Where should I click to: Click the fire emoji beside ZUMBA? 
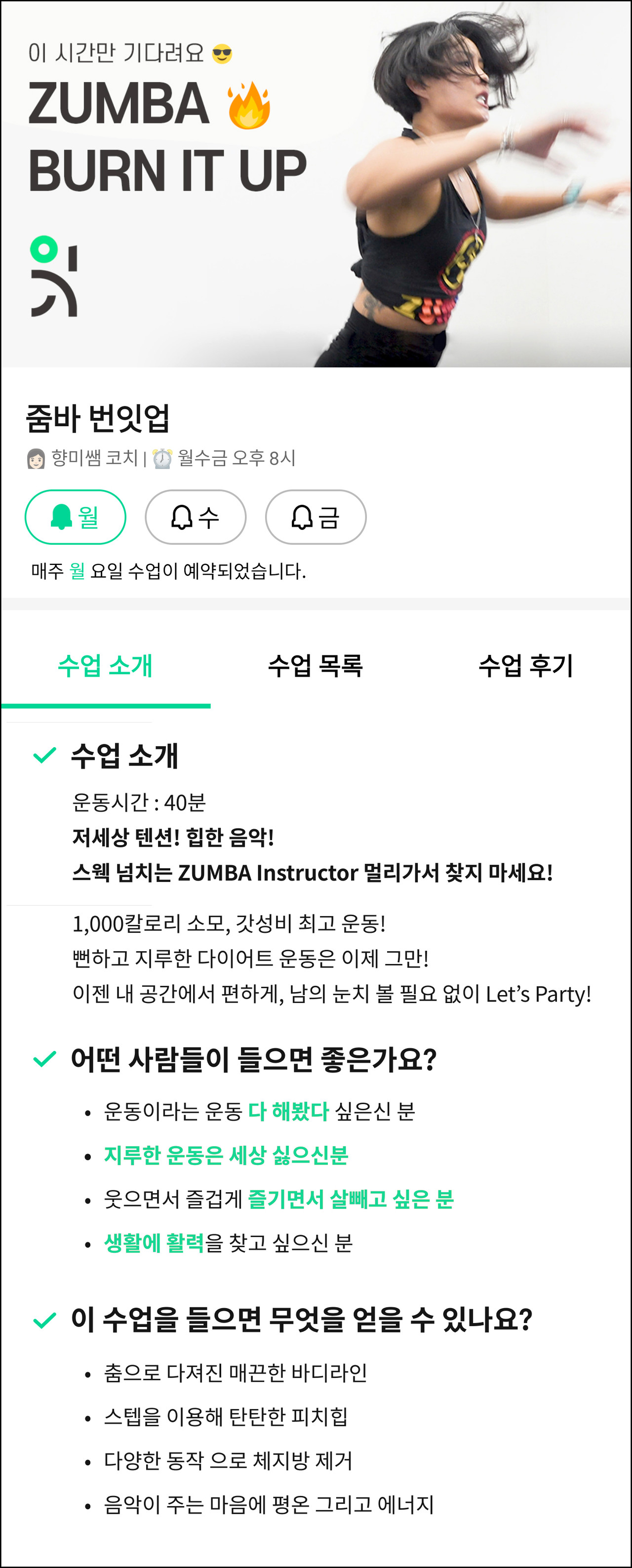pyautogui.click(x=249, y=106)
